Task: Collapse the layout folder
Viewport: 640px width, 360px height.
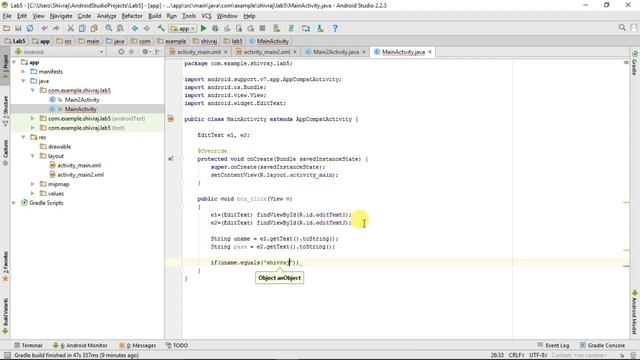Action: click(33, 156)
